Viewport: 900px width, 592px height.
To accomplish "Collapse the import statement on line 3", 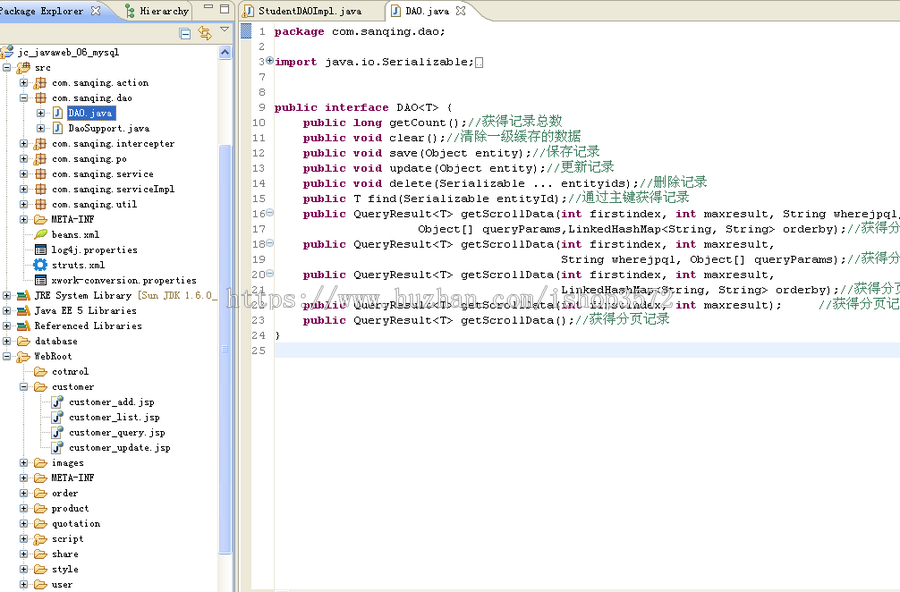I will pos(271,61).
